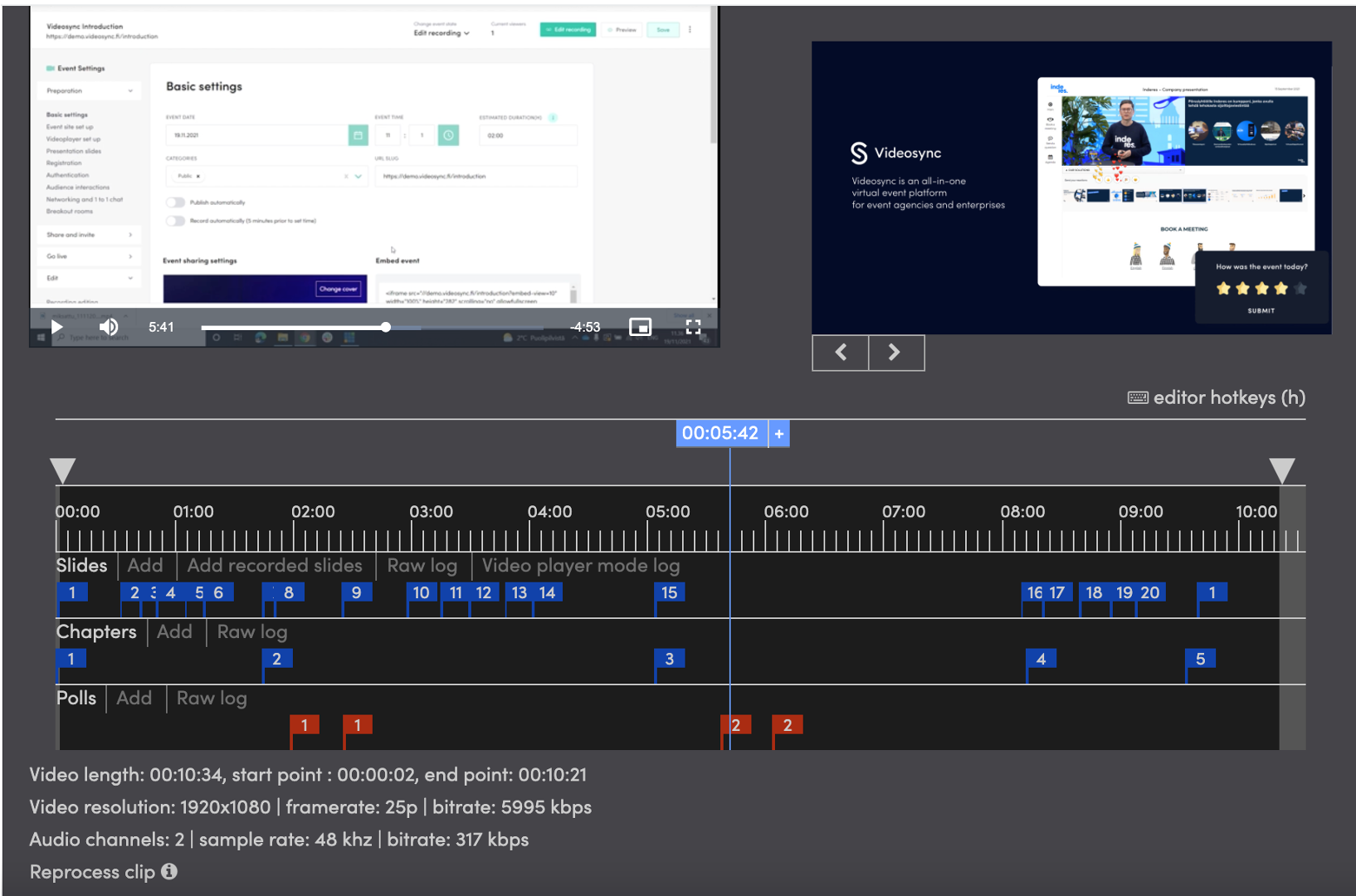
Task: Move the video progress slider handle
Action: [x=385, y=327]
